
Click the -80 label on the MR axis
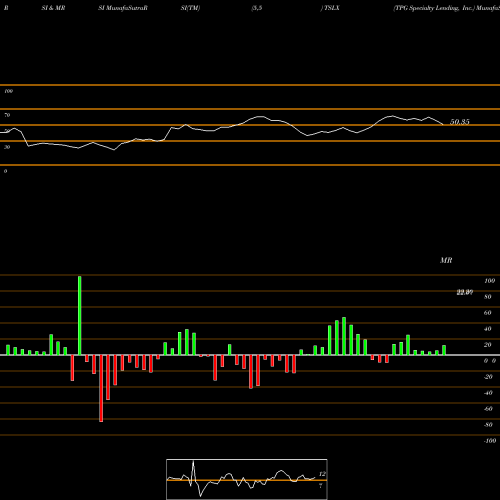tap(488, 425)
